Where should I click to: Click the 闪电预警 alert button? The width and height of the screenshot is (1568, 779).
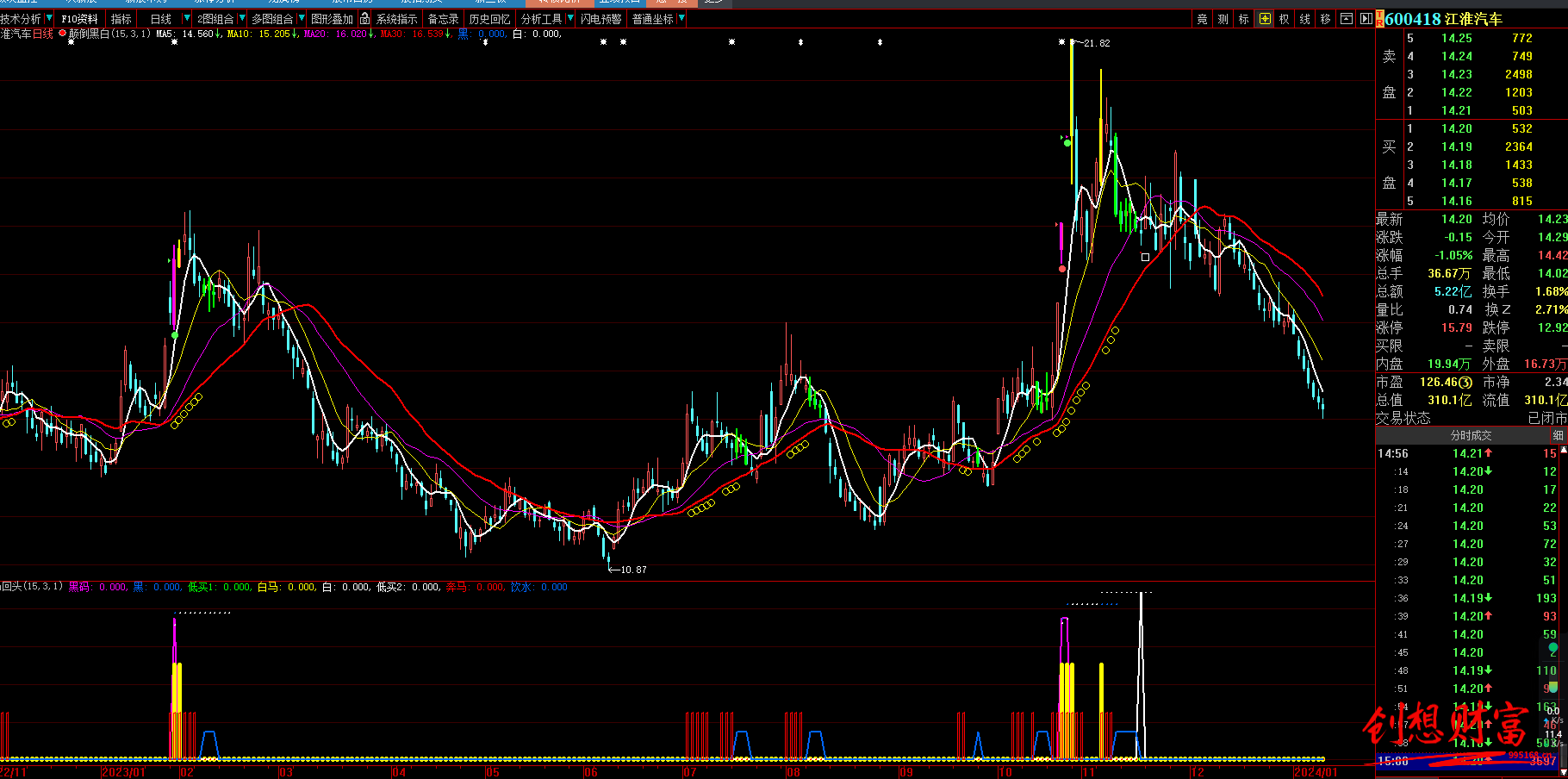[601, 19]
